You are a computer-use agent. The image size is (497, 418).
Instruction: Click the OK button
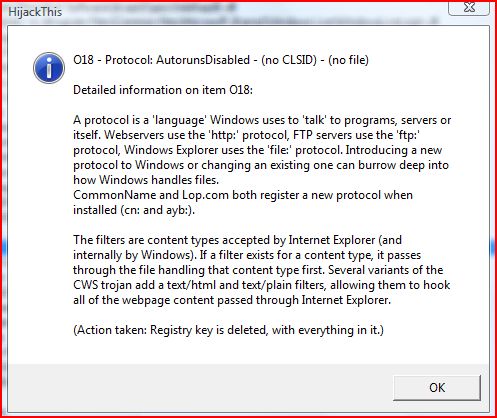click(437, 388)
